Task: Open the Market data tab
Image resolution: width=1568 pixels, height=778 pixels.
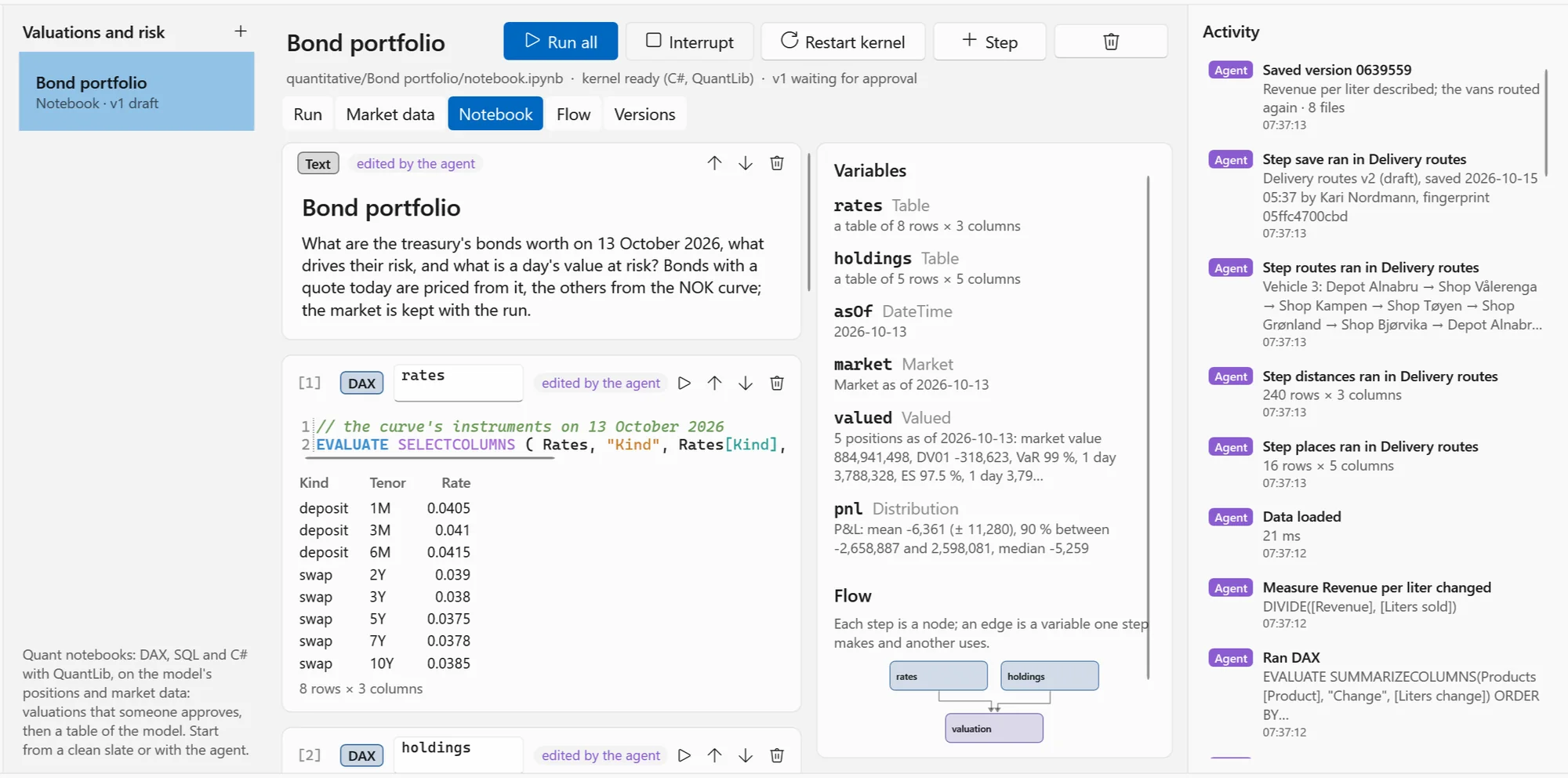Action: [x=390, y=115]
